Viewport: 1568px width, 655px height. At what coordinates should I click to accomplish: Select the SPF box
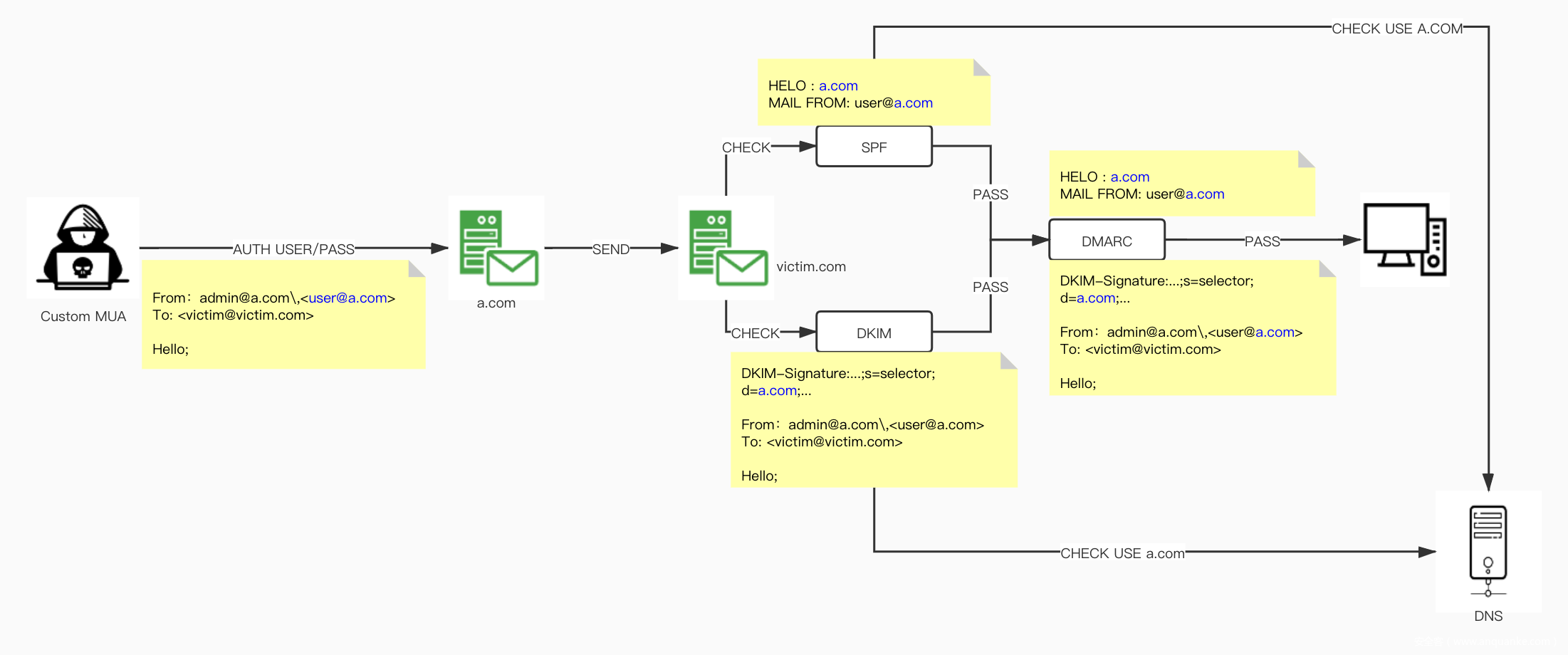click(x=874, y=147)
